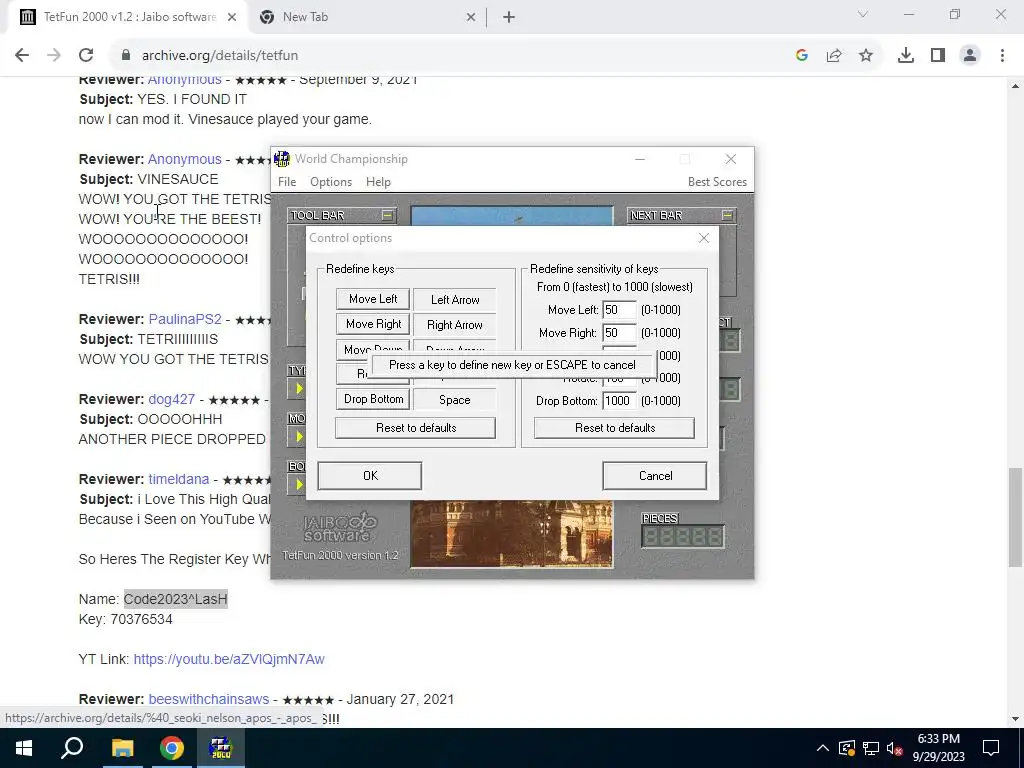This screenshot has width=1024, height=768.
Task: Click the TetFun 2000 taskbar icon
Action: point(221,748)
